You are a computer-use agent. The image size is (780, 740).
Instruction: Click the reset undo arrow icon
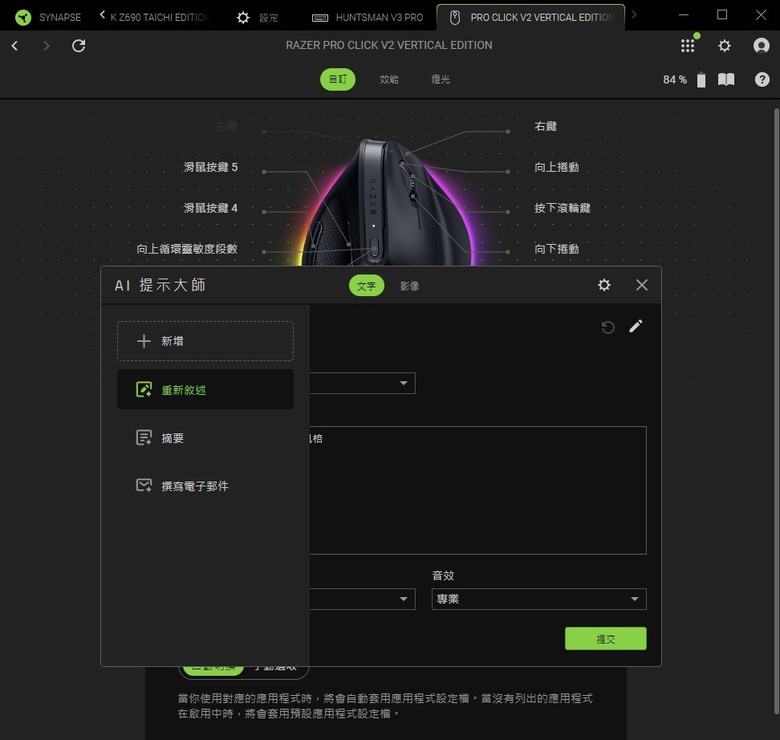point(608,327)
